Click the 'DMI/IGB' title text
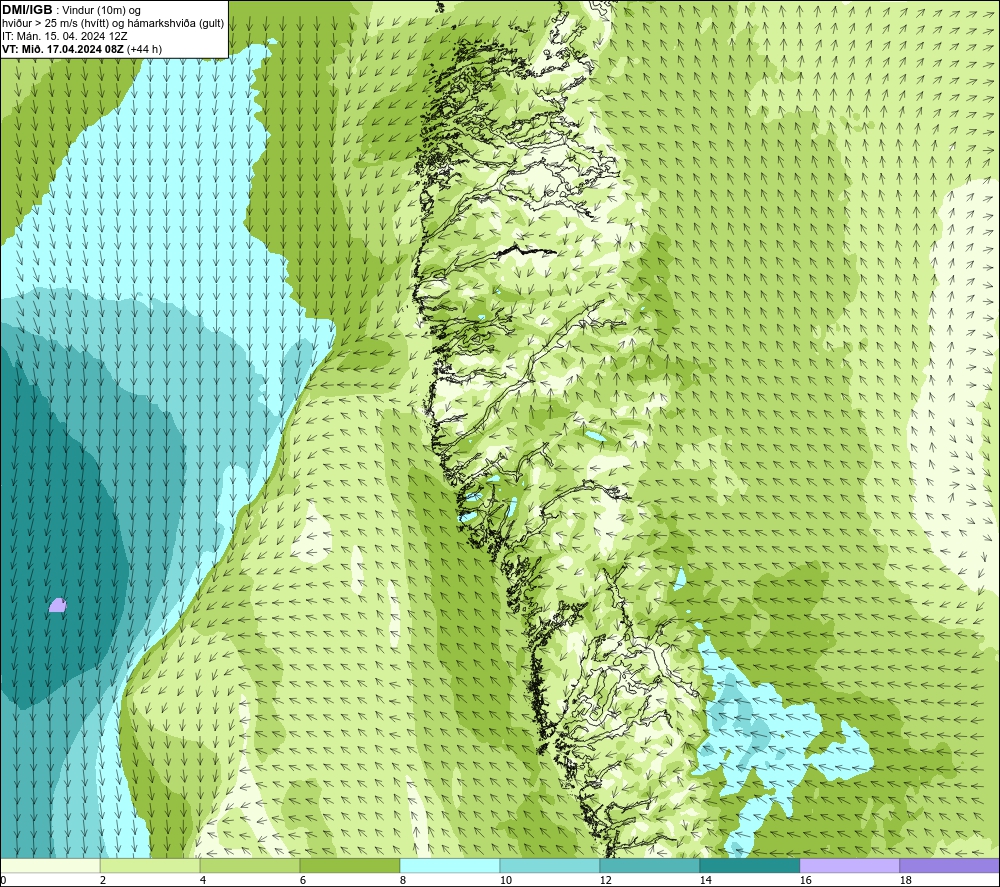Viewport: 1000px width, 887px height. [27, 10]
